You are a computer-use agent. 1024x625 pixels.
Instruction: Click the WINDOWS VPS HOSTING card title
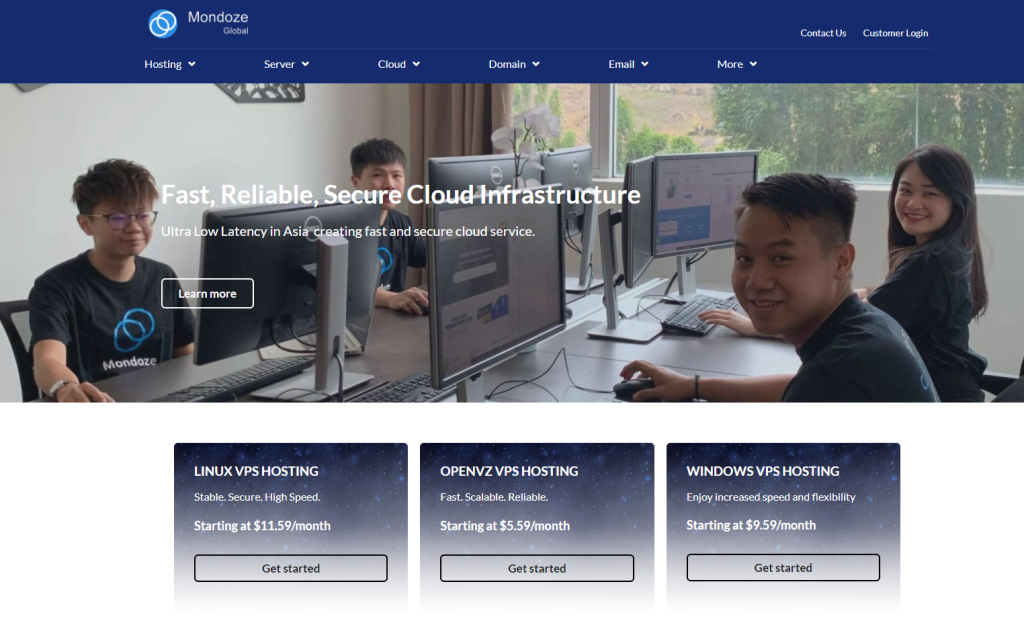click(x=763, y=471)
